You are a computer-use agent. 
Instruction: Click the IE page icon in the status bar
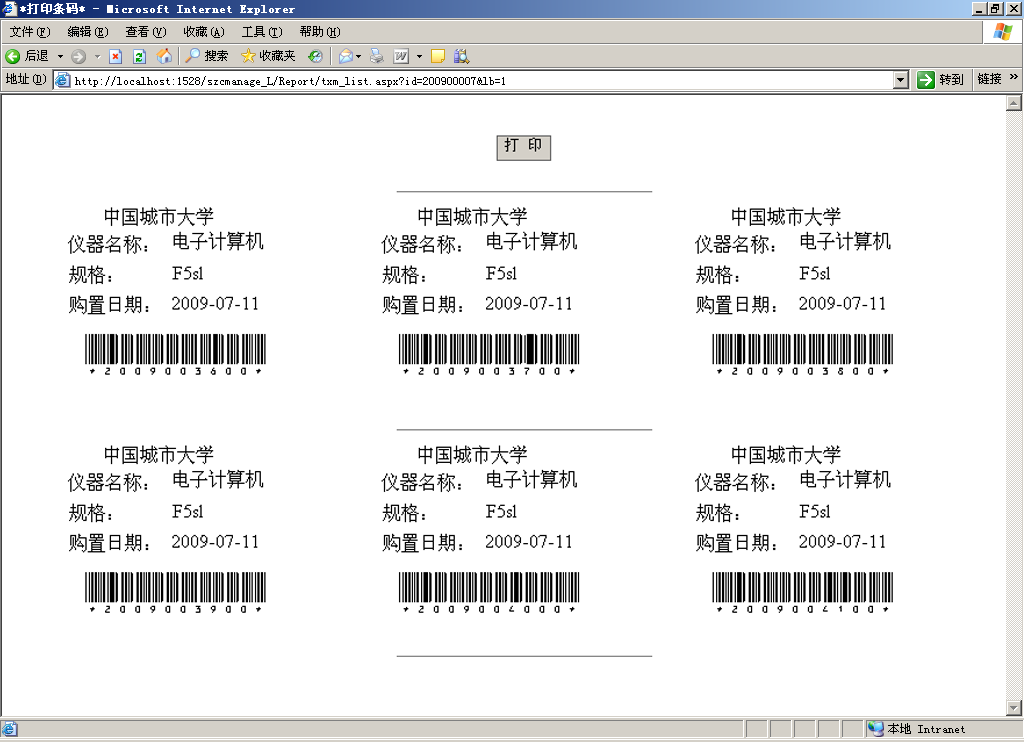click(x=10, y=729)
